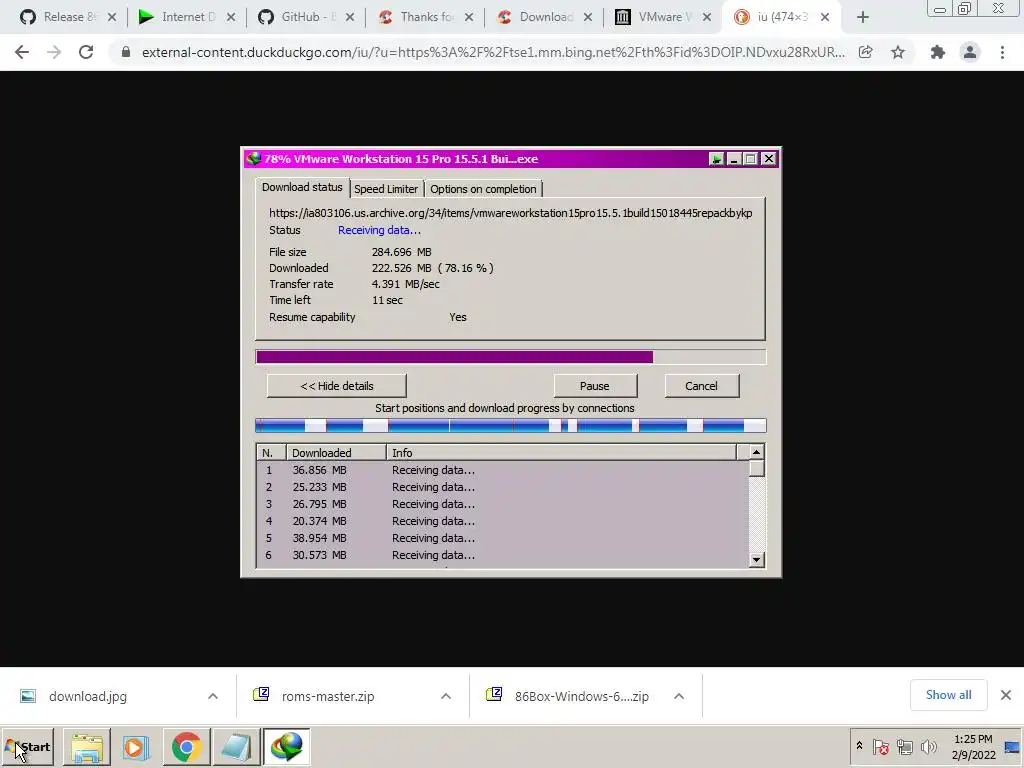The height and width of the screenshot is (768, 1024).
Task: Close the Release GitHub tab
Action: (112, 18)
